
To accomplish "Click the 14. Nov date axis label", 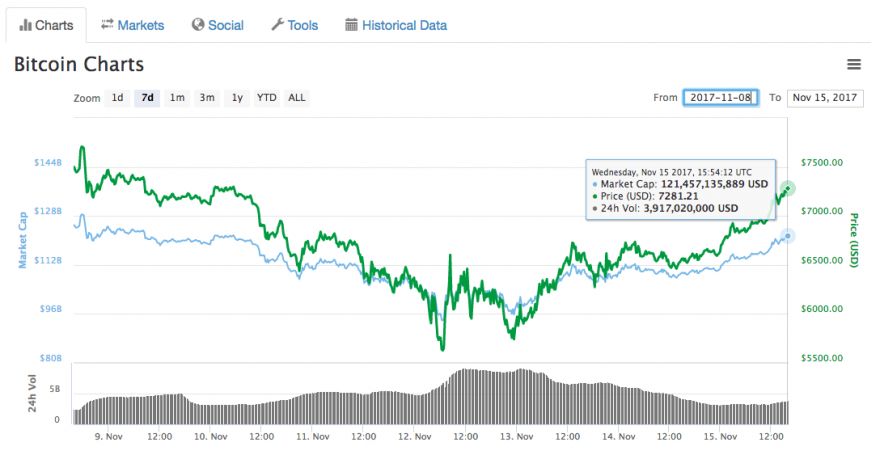I will [618, 436].
